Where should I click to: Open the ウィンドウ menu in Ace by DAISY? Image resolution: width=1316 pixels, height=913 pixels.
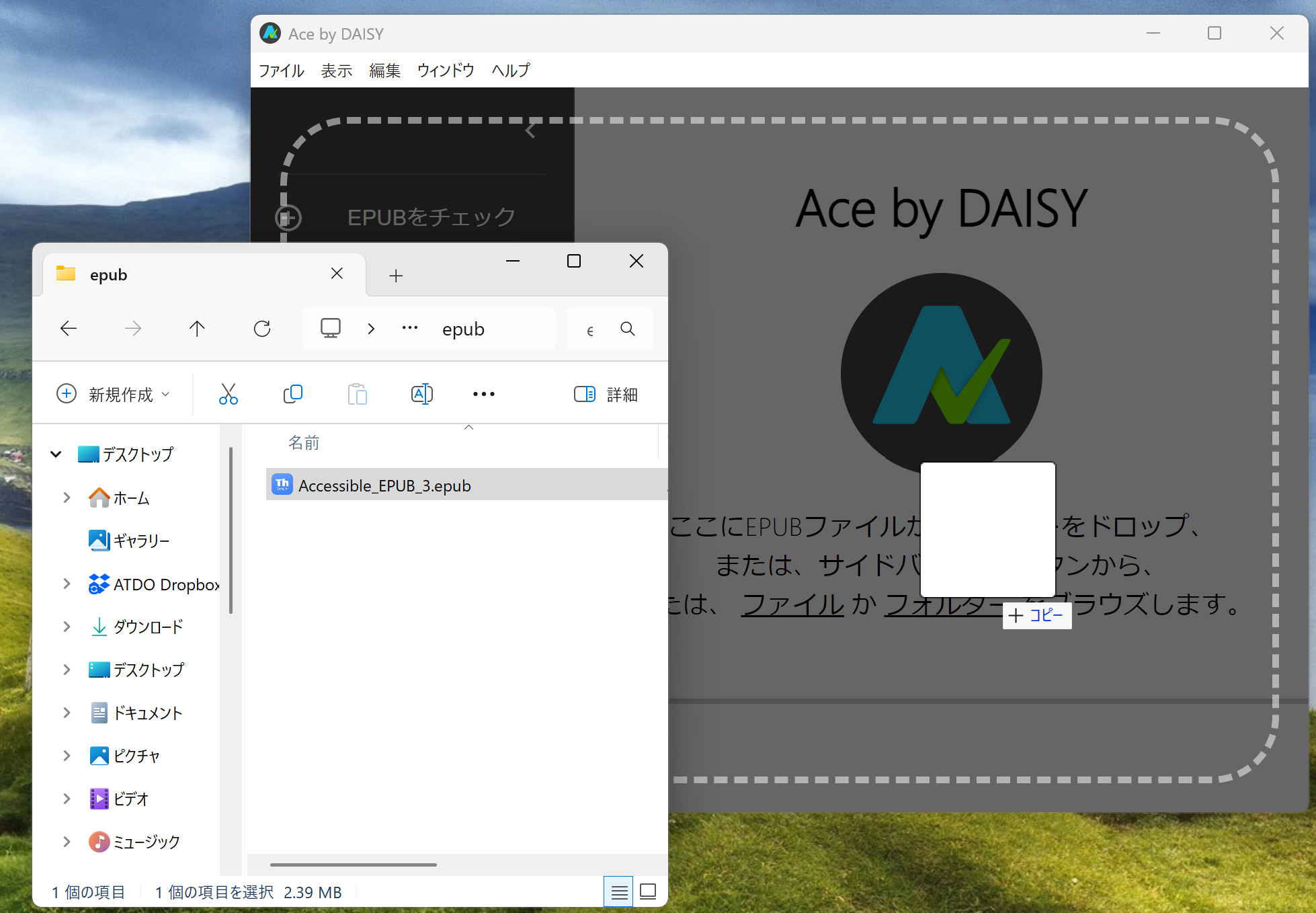pyautogui.click(x=446, y=71)
